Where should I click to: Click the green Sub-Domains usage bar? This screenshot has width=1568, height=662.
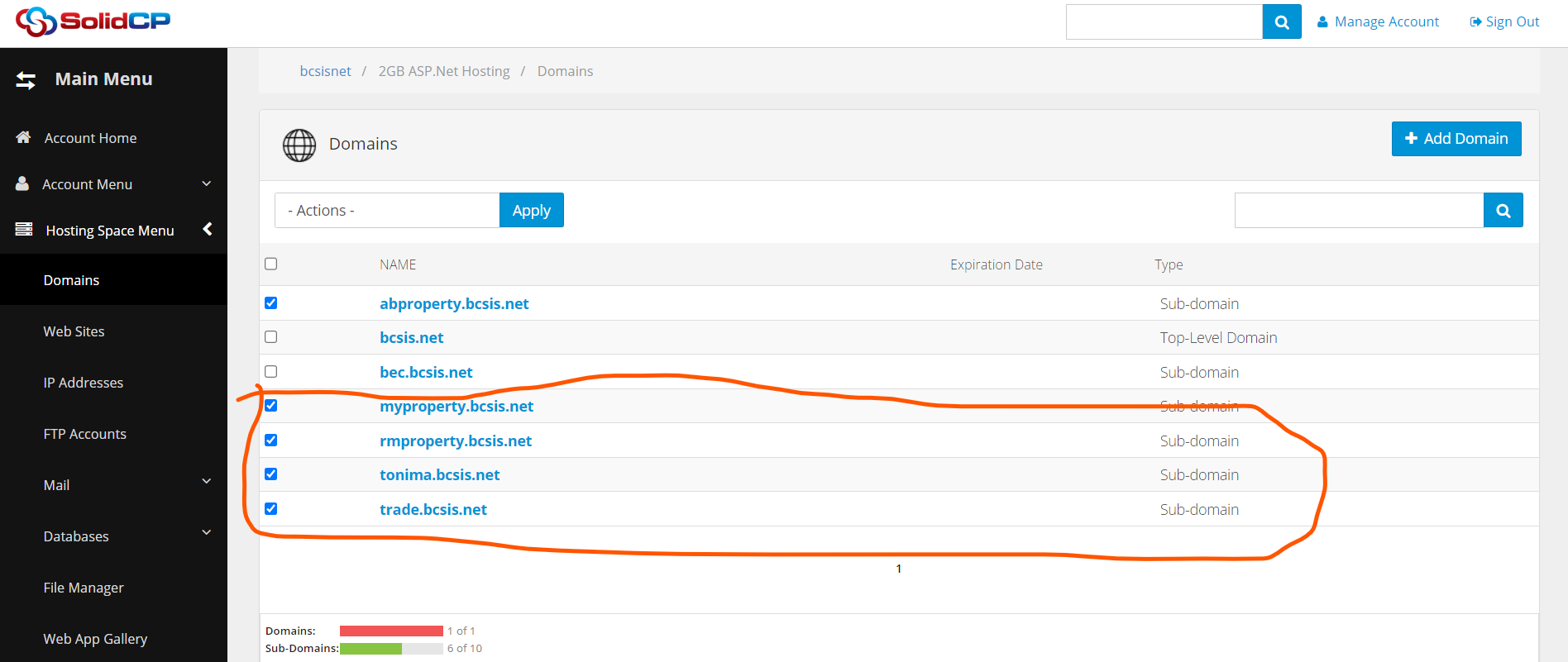click(x=370, y=649)
